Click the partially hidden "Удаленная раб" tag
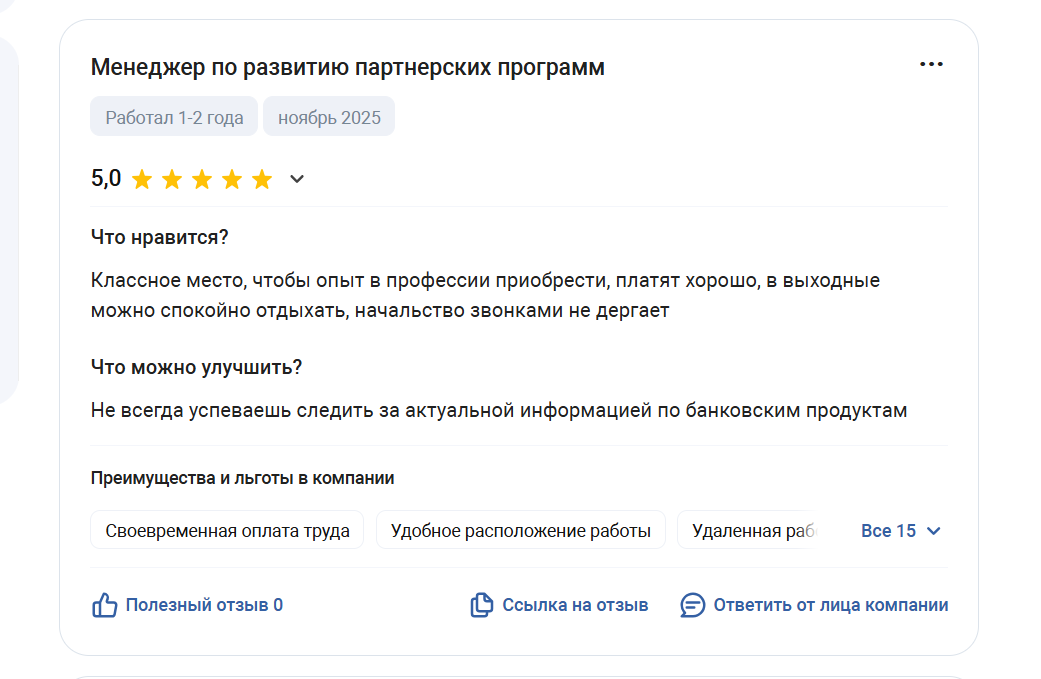The image size is (1041, 679). tap(752, 531)
